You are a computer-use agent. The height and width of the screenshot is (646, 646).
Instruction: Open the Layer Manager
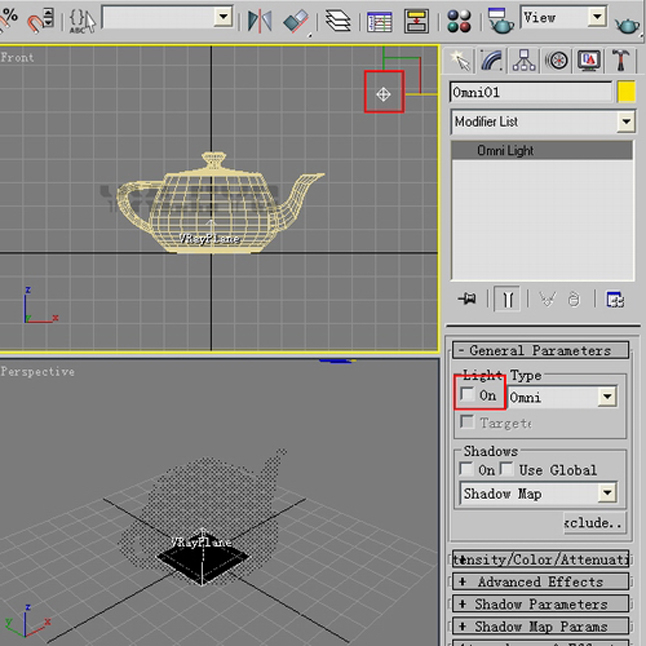(337, 20)
